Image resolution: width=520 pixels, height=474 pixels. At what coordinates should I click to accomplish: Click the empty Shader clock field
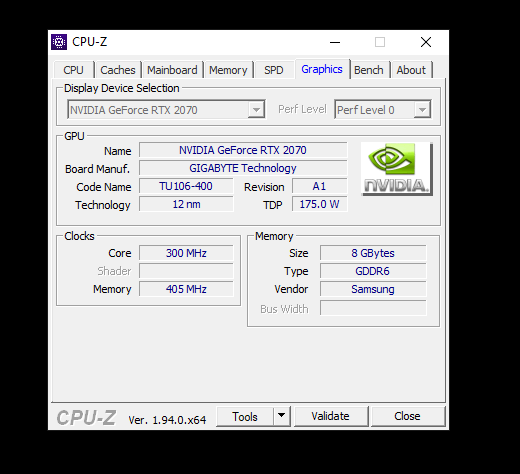tap(186, 271)
